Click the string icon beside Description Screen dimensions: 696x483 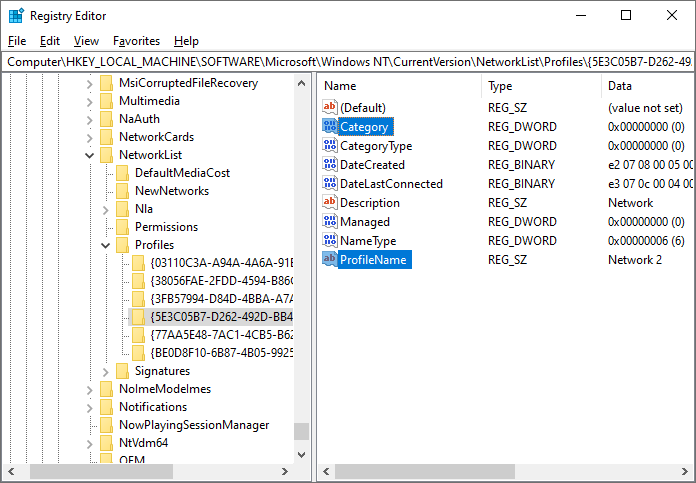click(330, 202)
